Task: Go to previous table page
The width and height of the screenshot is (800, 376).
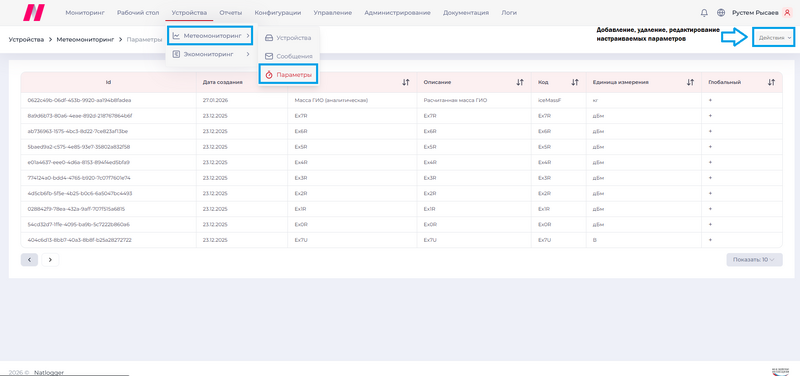Action: point(29,260)
